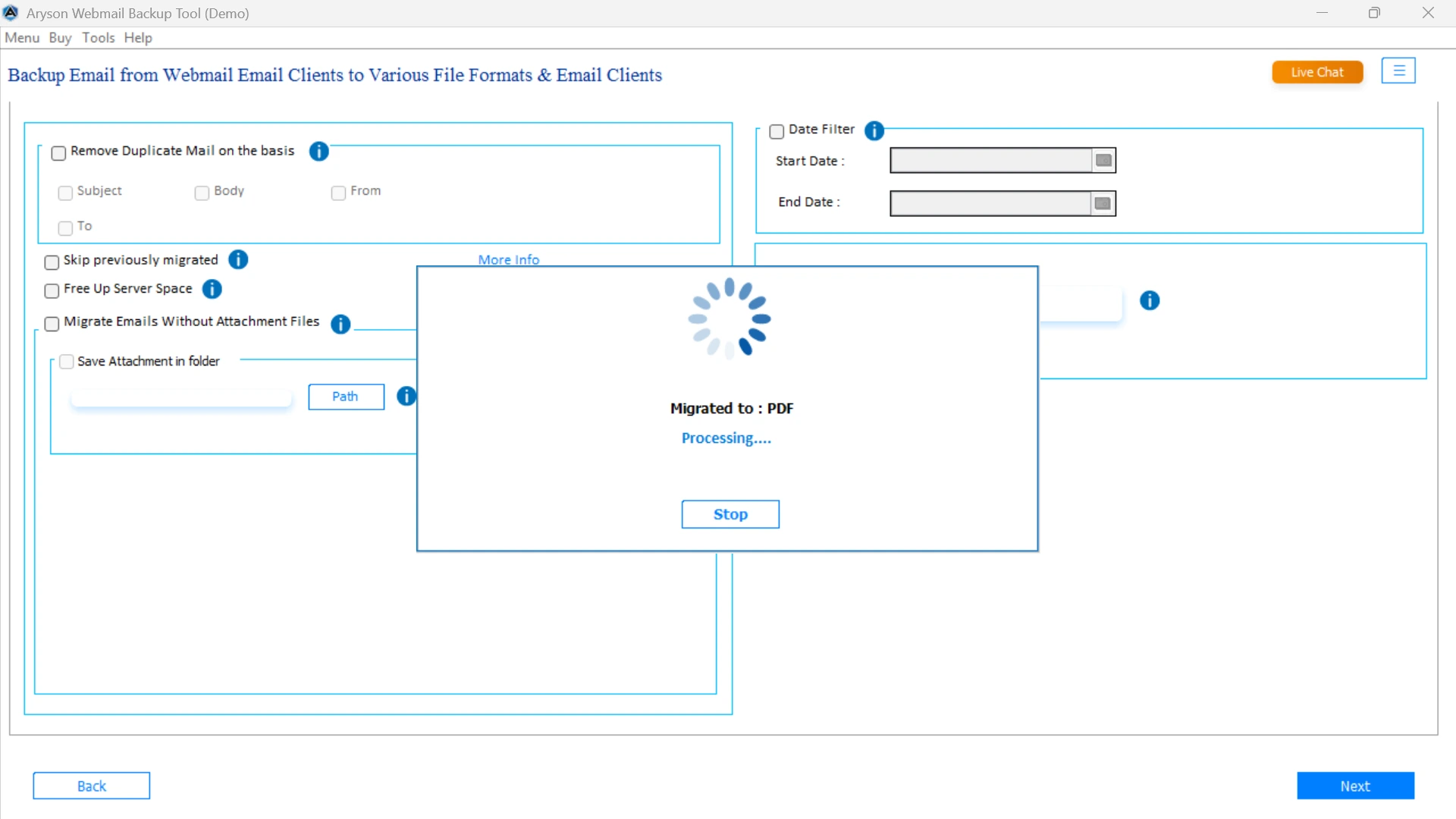
Task: Tick Free Up Server Space option
Action: tap(52, 291)
